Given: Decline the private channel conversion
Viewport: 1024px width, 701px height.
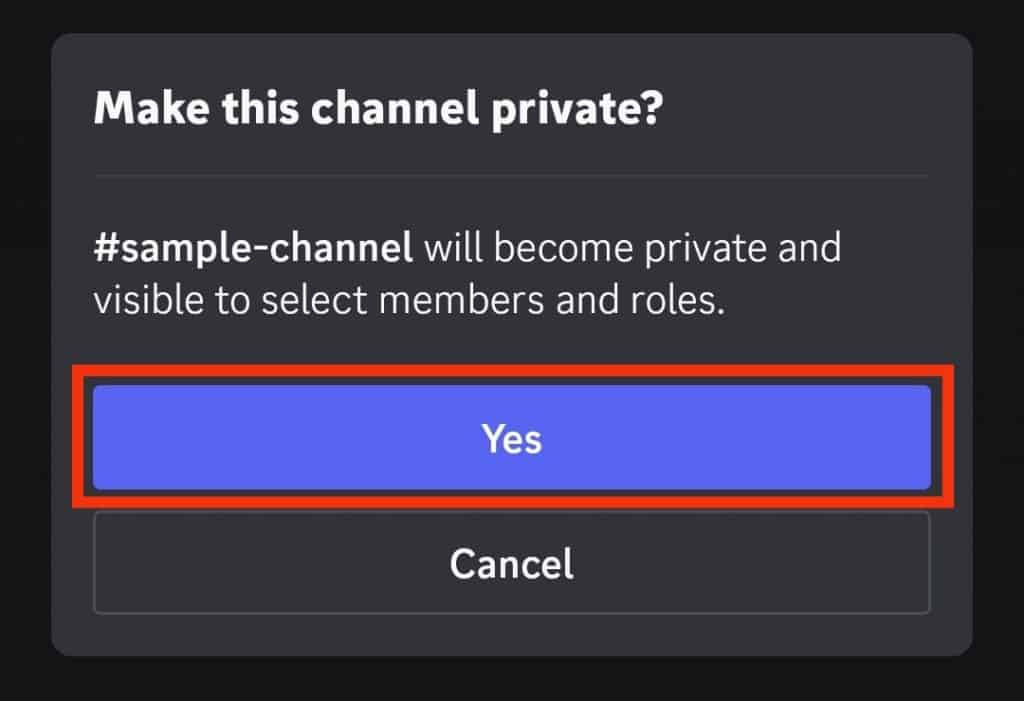Looking at the screenshot, I should pyautogui.click(x=512, y=563).
